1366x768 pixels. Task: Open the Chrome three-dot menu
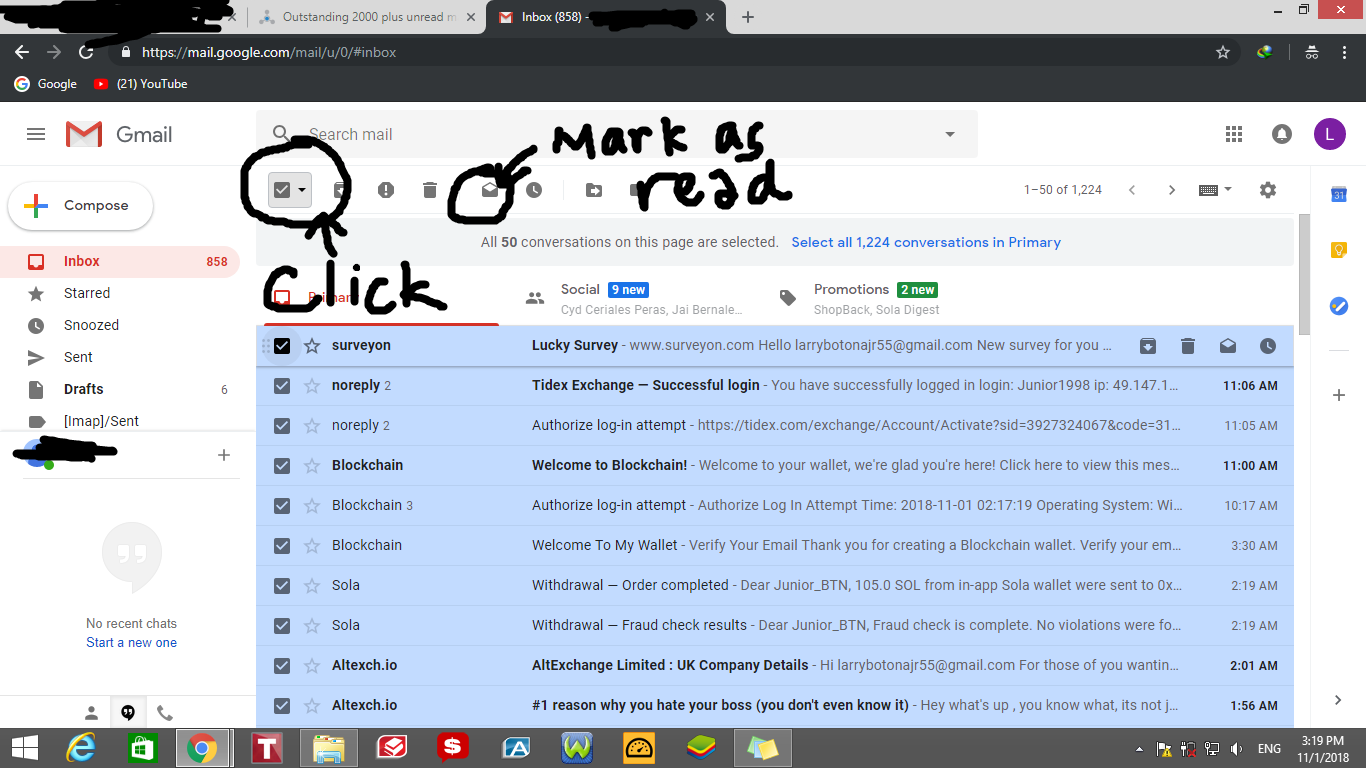(x=1344, y=52)
